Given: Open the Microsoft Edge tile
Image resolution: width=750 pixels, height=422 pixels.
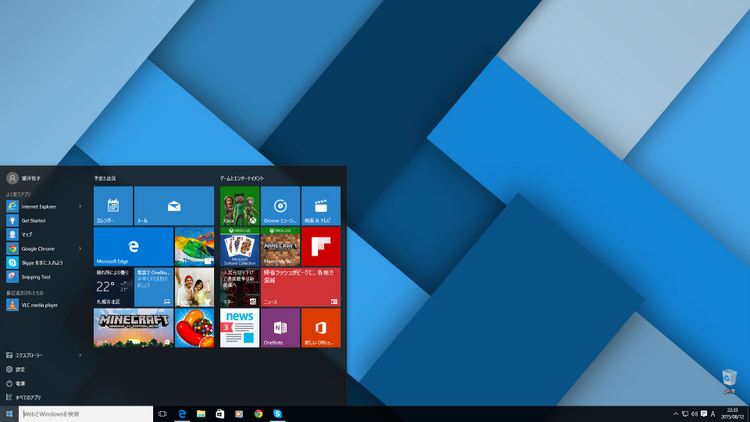Looking at the screenshot, I should pyautogui.click(x=133, y=246).
